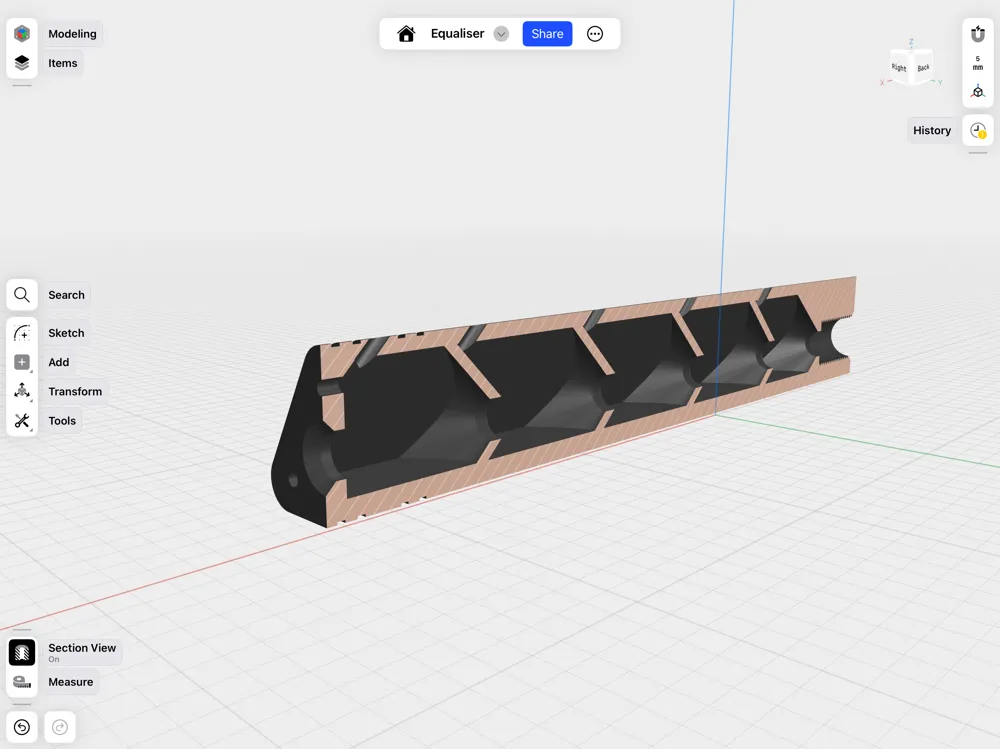Toggle the perspective view cube icon
The width and height of the screenshot is (1000, 749).
pyautogui.click(x=978, y=92)
